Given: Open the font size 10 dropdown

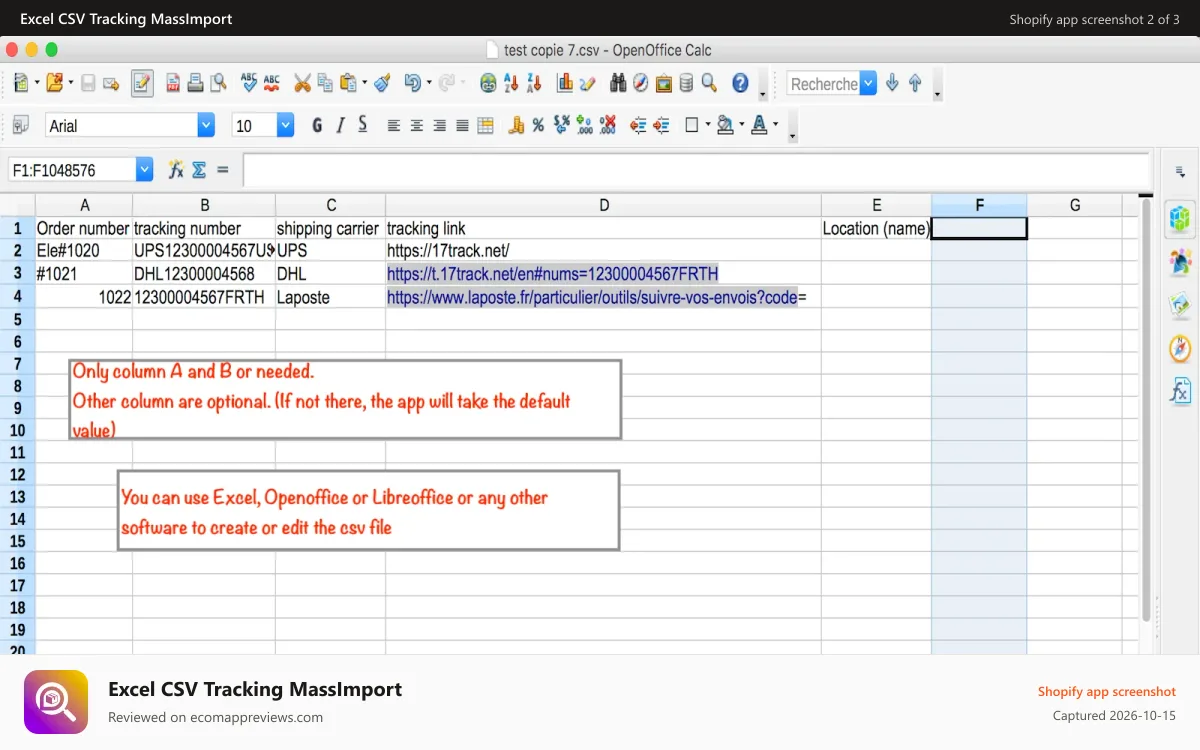Looking at the screenshot, I should [x=286, y=125].
